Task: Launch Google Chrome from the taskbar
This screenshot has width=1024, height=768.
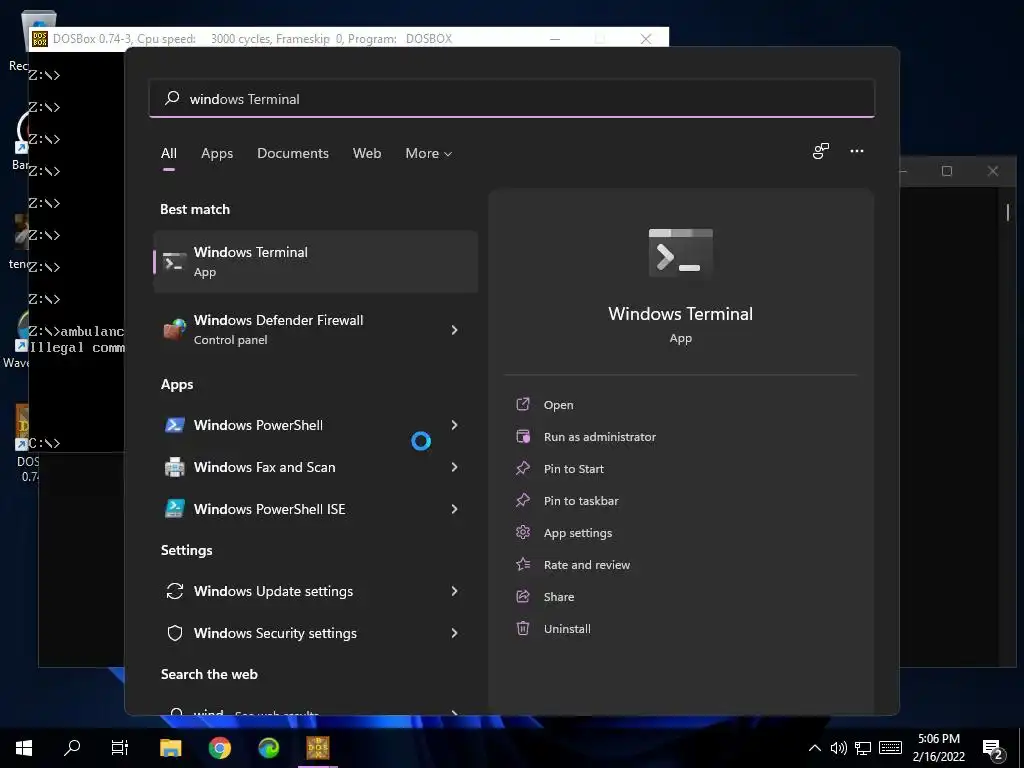Action: tap(219, 748)
